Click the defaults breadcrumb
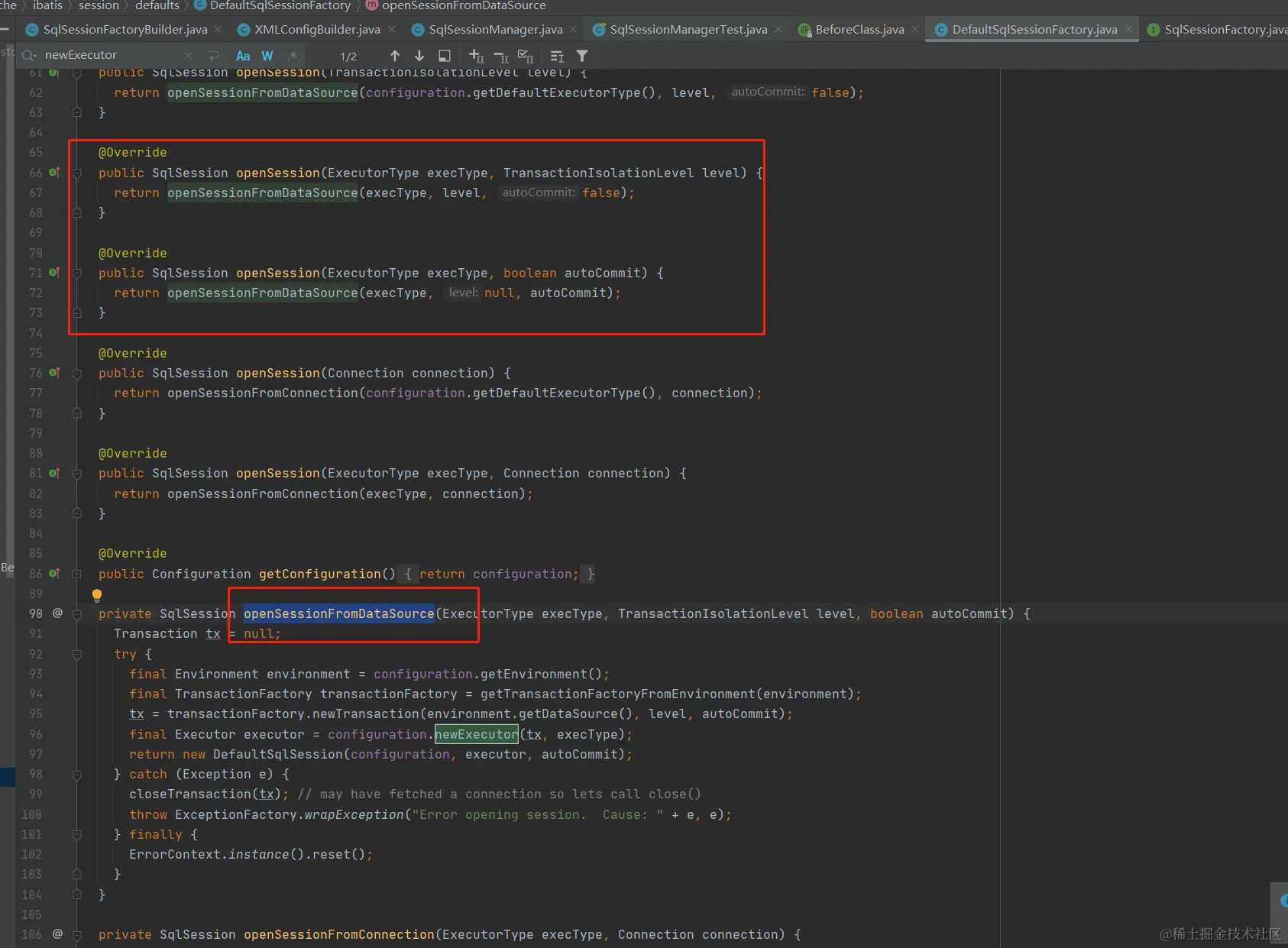 [x=157, y=6]
